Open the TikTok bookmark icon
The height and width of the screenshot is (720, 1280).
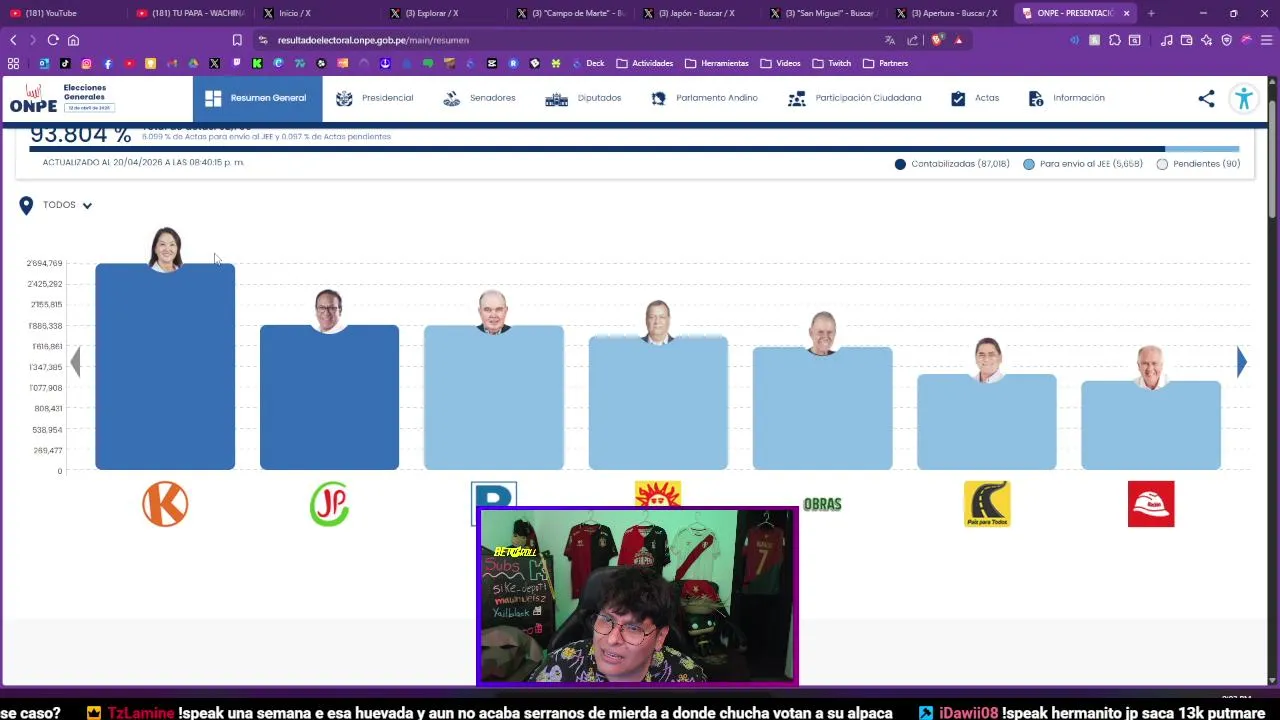coord(65,63)
